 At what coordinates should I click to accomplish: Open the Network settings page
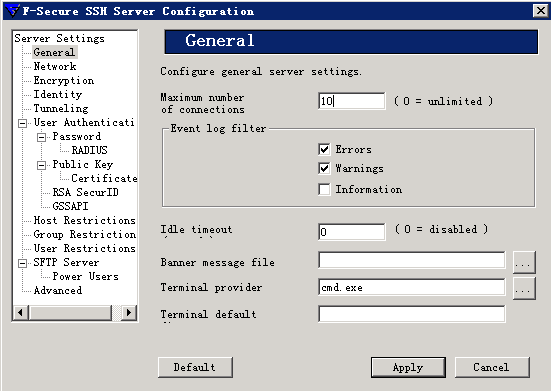point(55,66)
